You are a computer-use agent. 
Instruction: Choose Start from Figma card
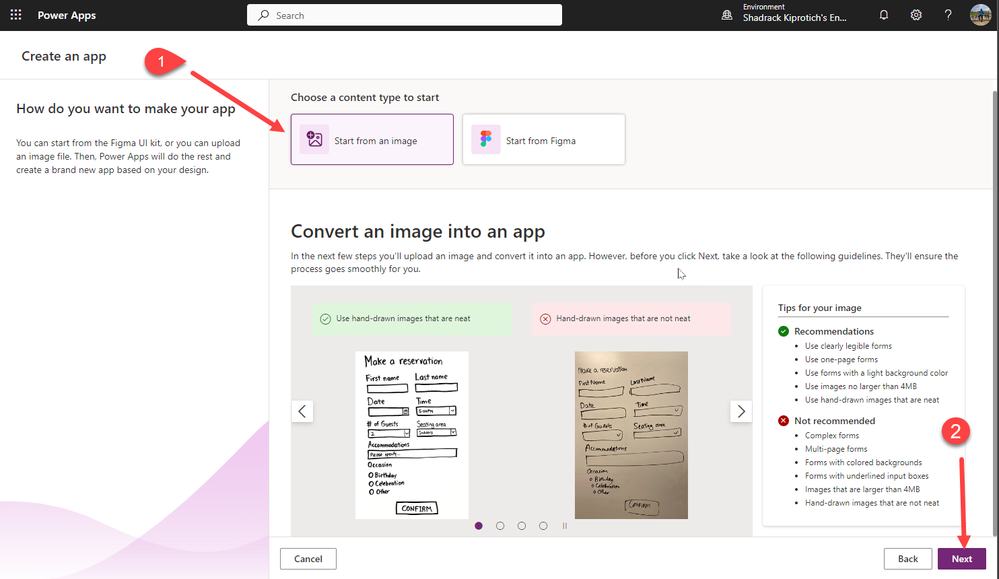coord(543,139)
